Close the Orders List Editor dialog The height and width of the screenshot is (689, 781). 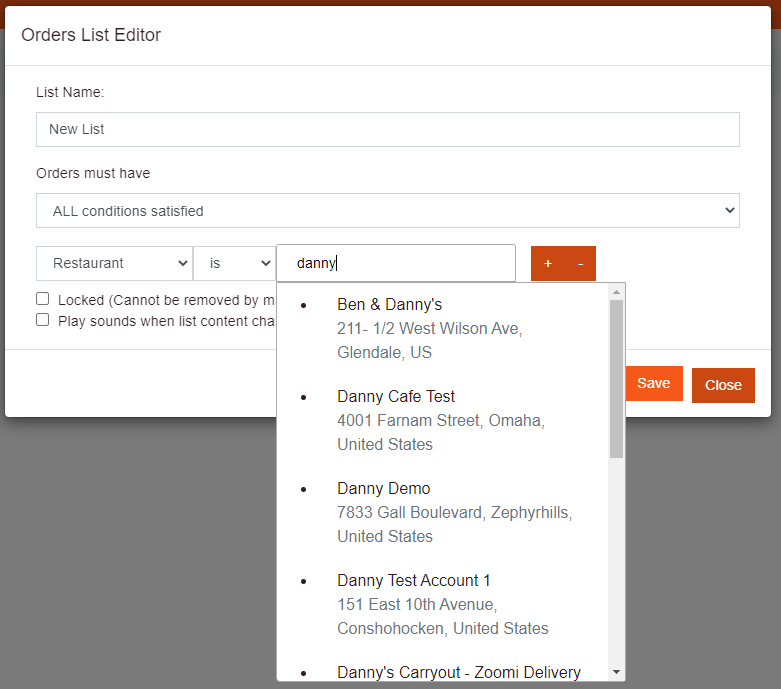(723, 385)
